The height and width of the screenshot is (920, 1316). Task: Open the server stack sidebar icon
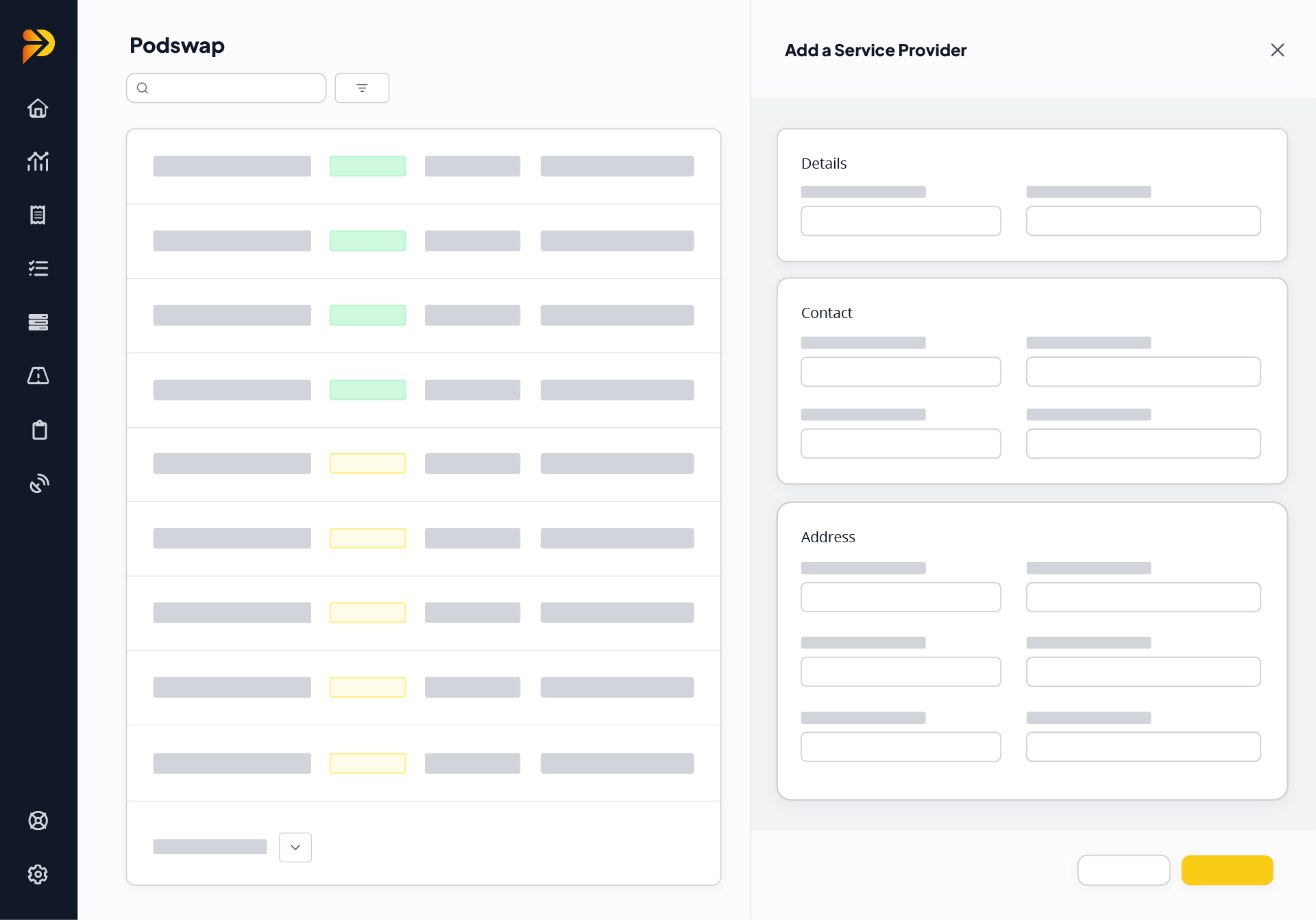click(38, 322)
